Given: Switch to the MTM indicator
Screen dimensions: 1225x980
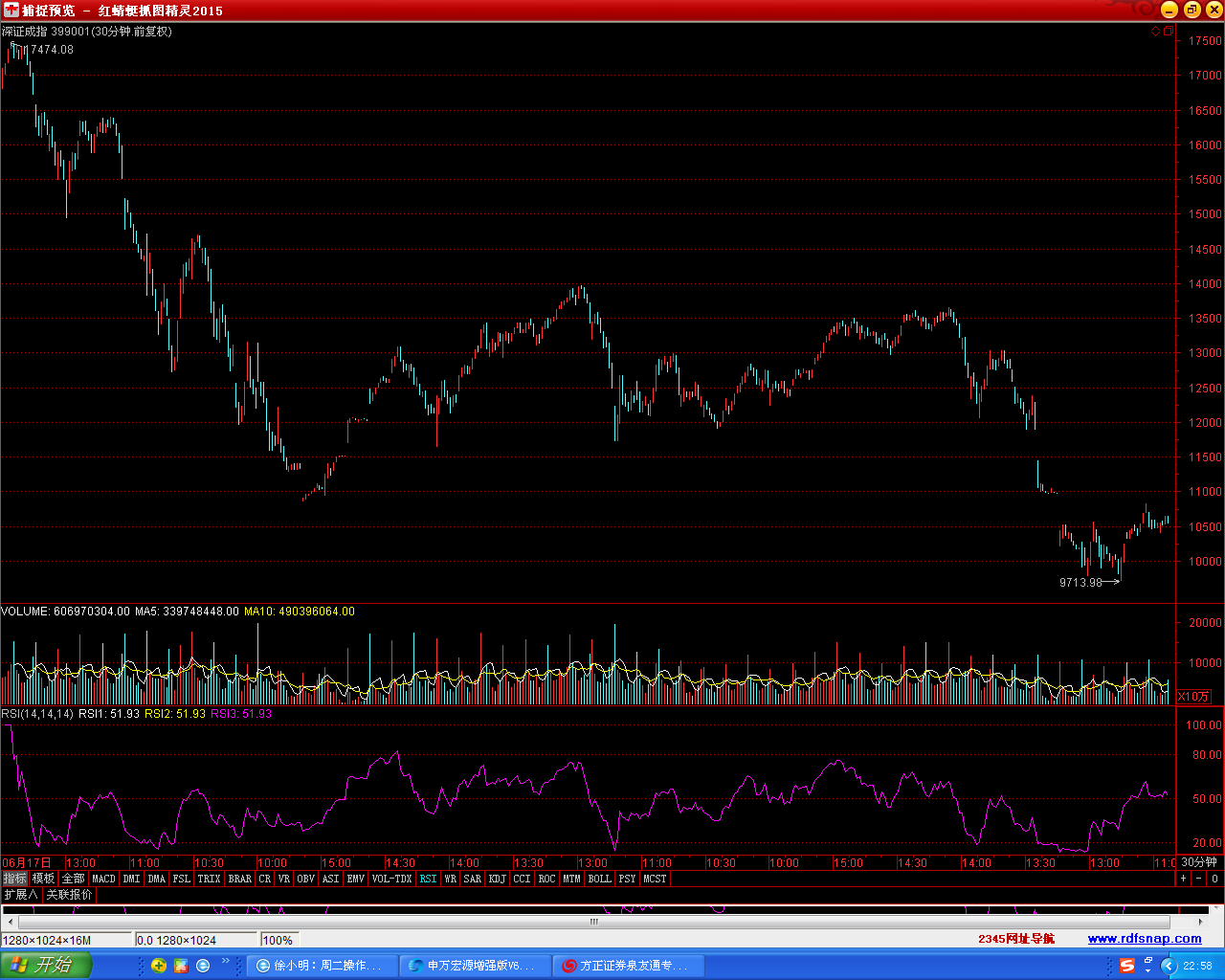Looking at the screenshot, I should click(571, 879).
